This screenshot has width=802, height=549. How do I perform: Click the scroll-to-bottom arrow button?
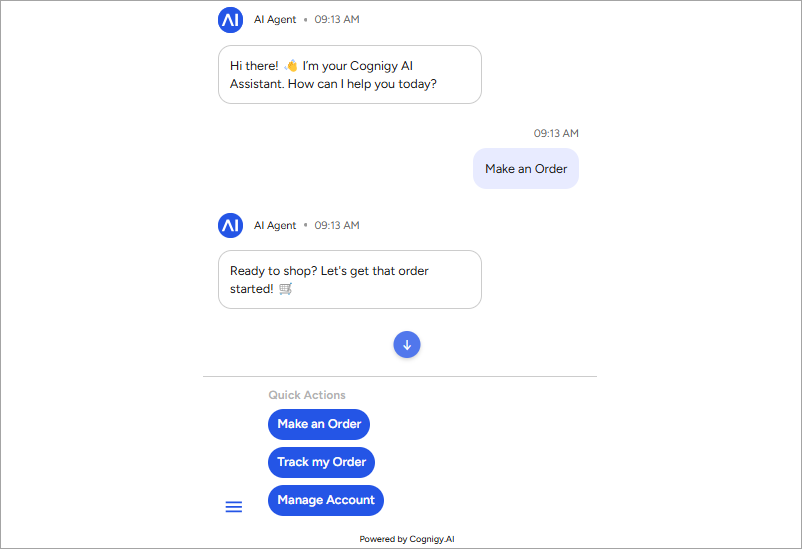(407, 345)
